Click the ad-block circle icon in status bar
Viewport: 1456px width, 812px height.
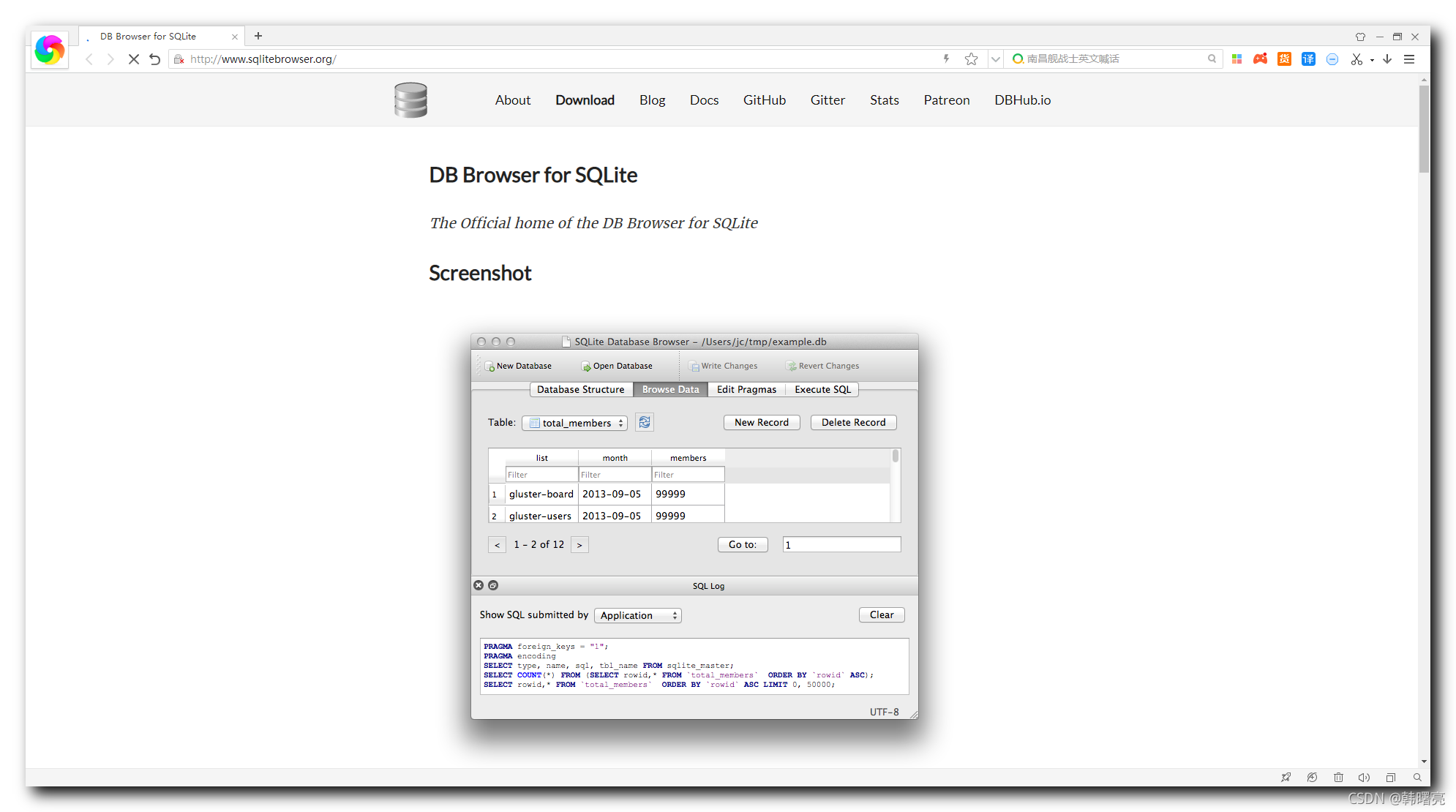tap(1312, 778)
